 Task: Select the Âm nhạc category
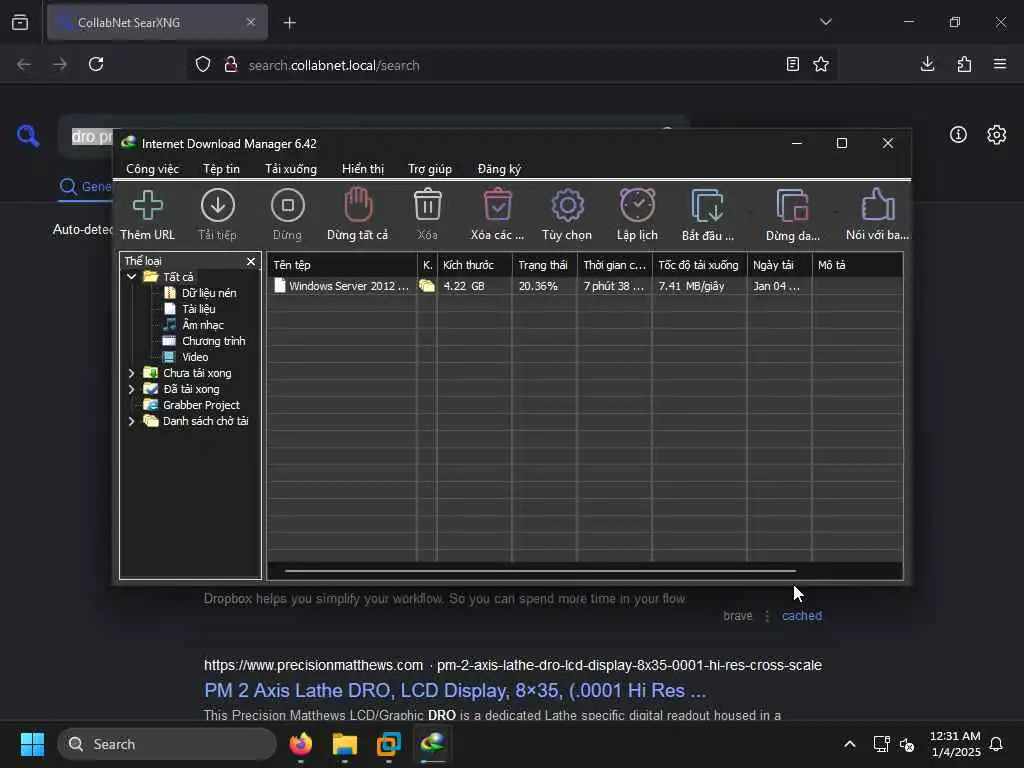pyautogui.click(x=202, y=325)
